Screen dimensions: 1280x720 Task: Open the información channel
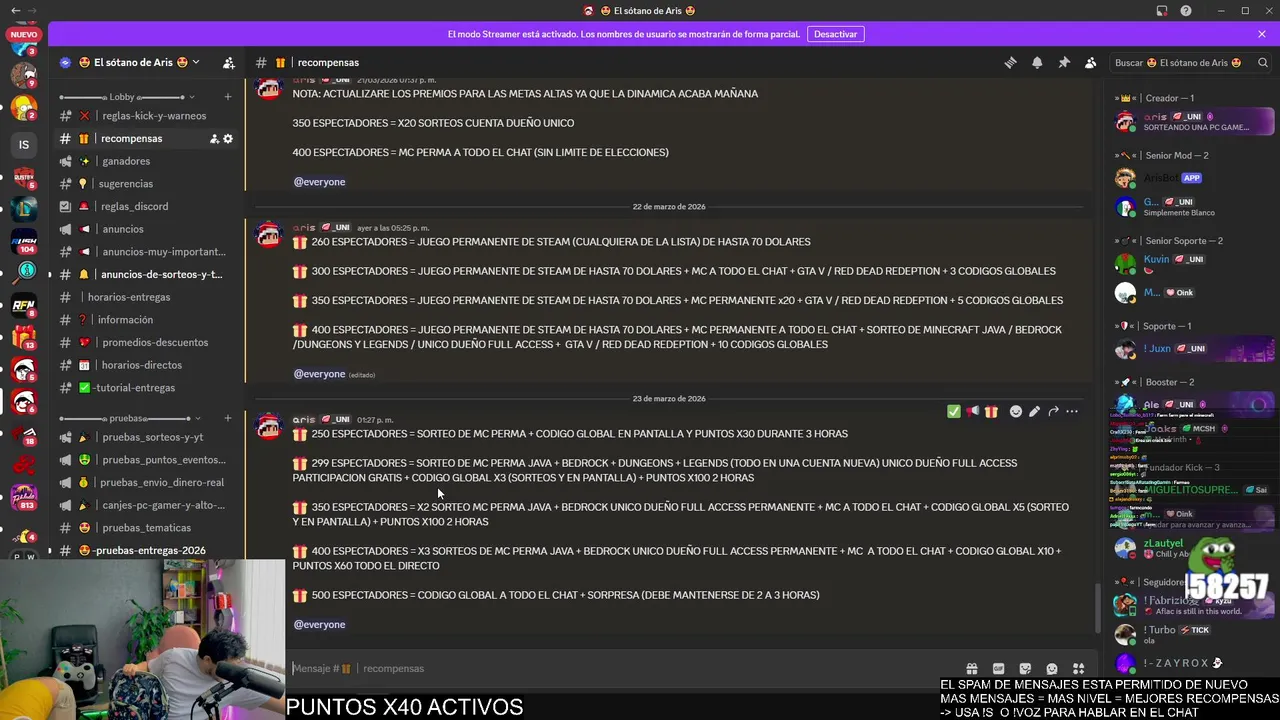tap(147, 320)
